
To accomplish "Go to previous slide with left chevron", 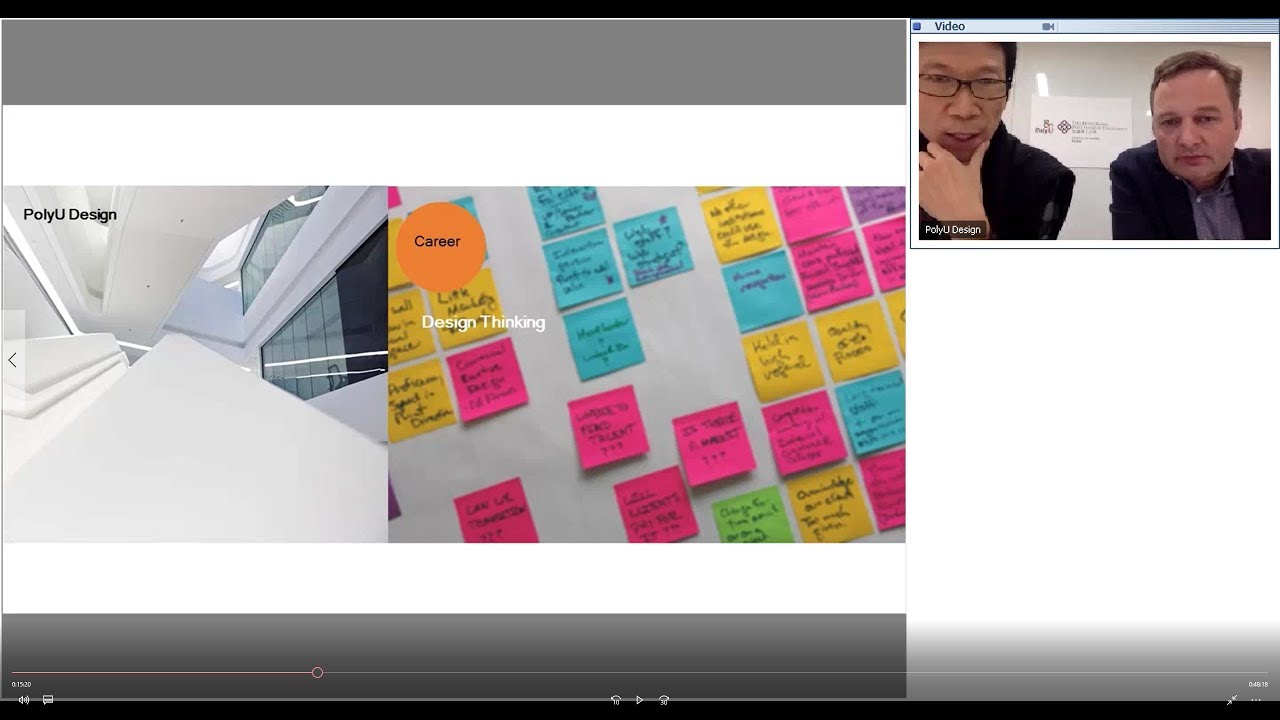I will pyautogui.click(x=12, y=360).
